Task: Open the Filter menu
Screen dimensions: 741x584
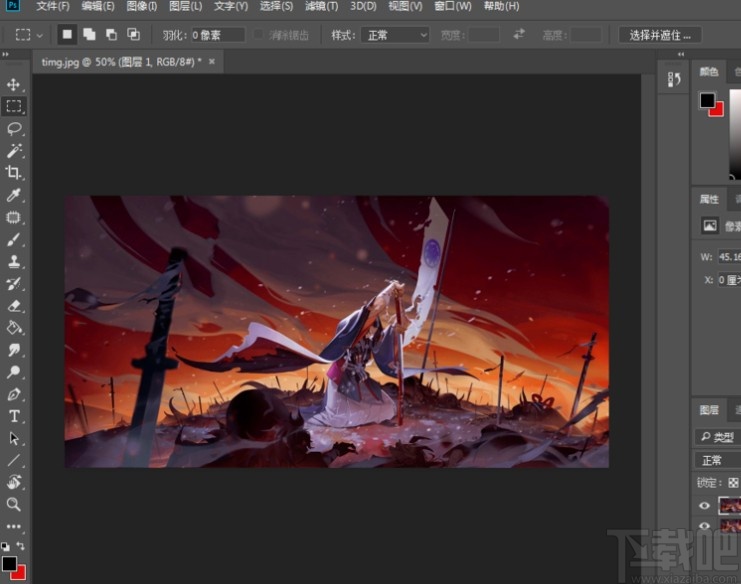Action: point(321,7)
